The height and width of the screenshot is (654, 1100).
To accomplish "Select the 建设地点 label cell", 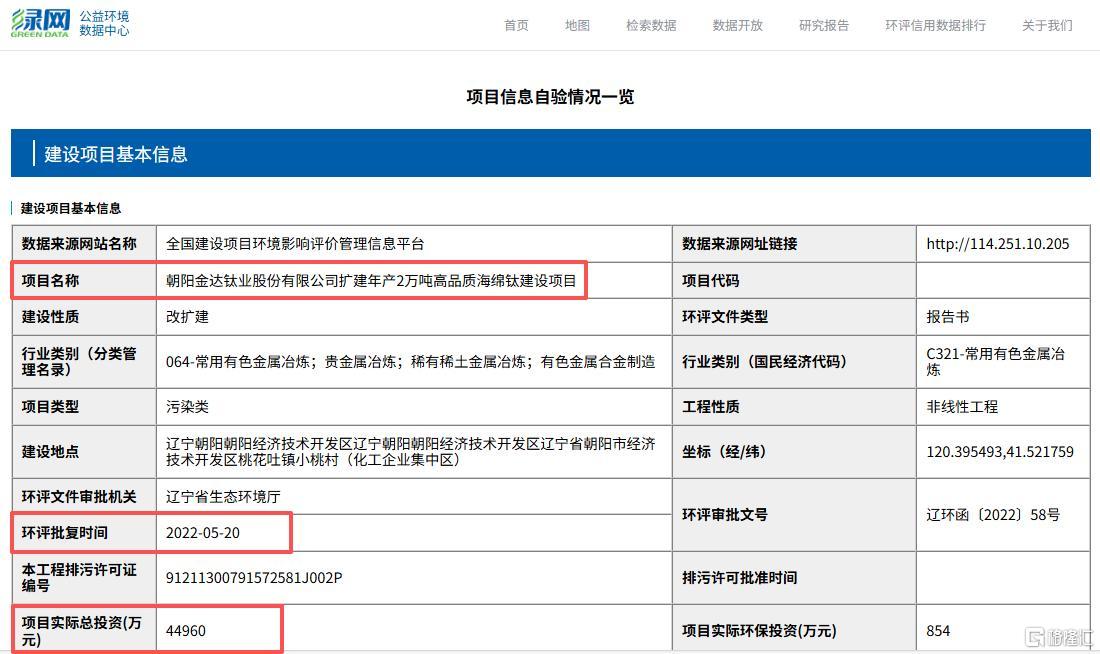I will click(x=84, y=451).
